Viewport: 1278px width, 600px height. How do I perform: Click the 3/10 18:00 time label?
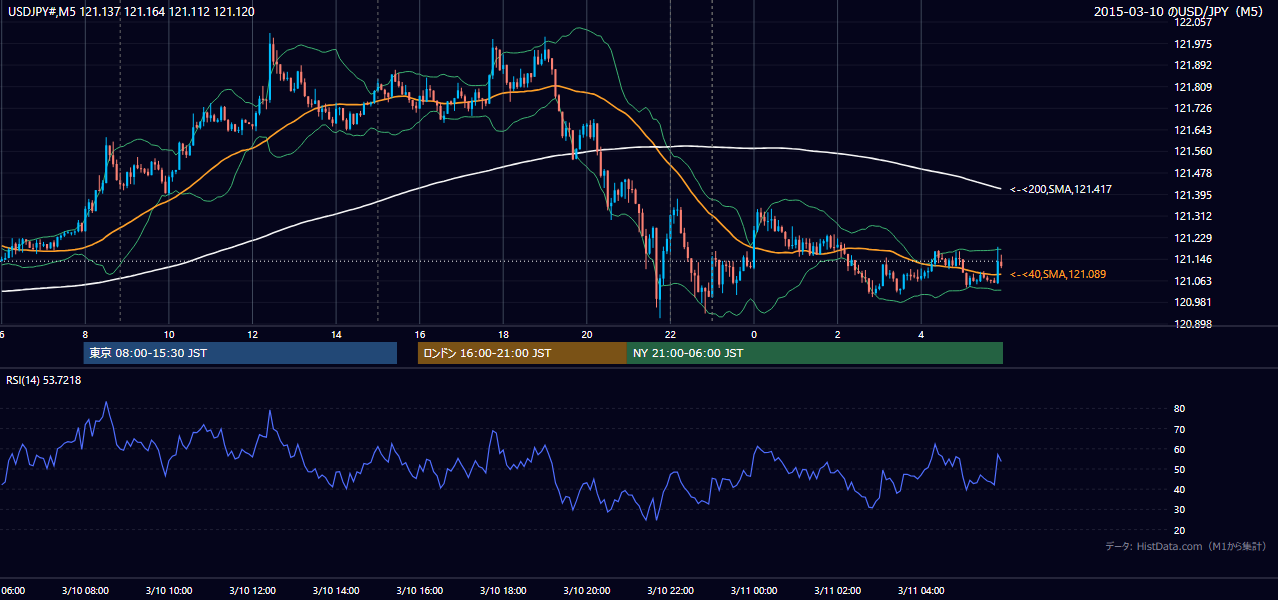point(503,591)
